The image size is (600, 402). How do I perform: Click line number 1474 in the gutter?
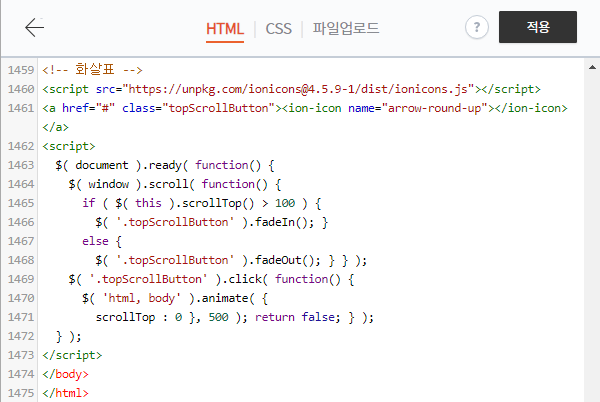pos(21,374)
